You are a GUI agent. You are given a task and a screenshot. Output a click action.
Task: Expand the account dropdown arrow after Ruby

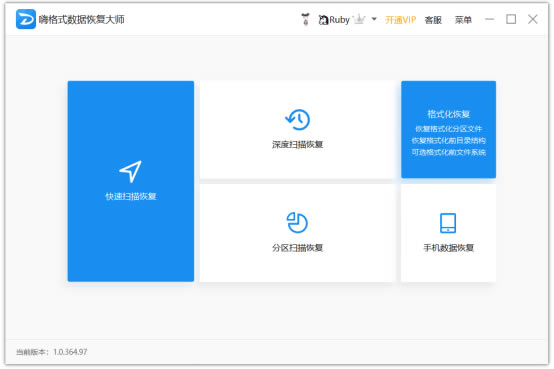374,19
